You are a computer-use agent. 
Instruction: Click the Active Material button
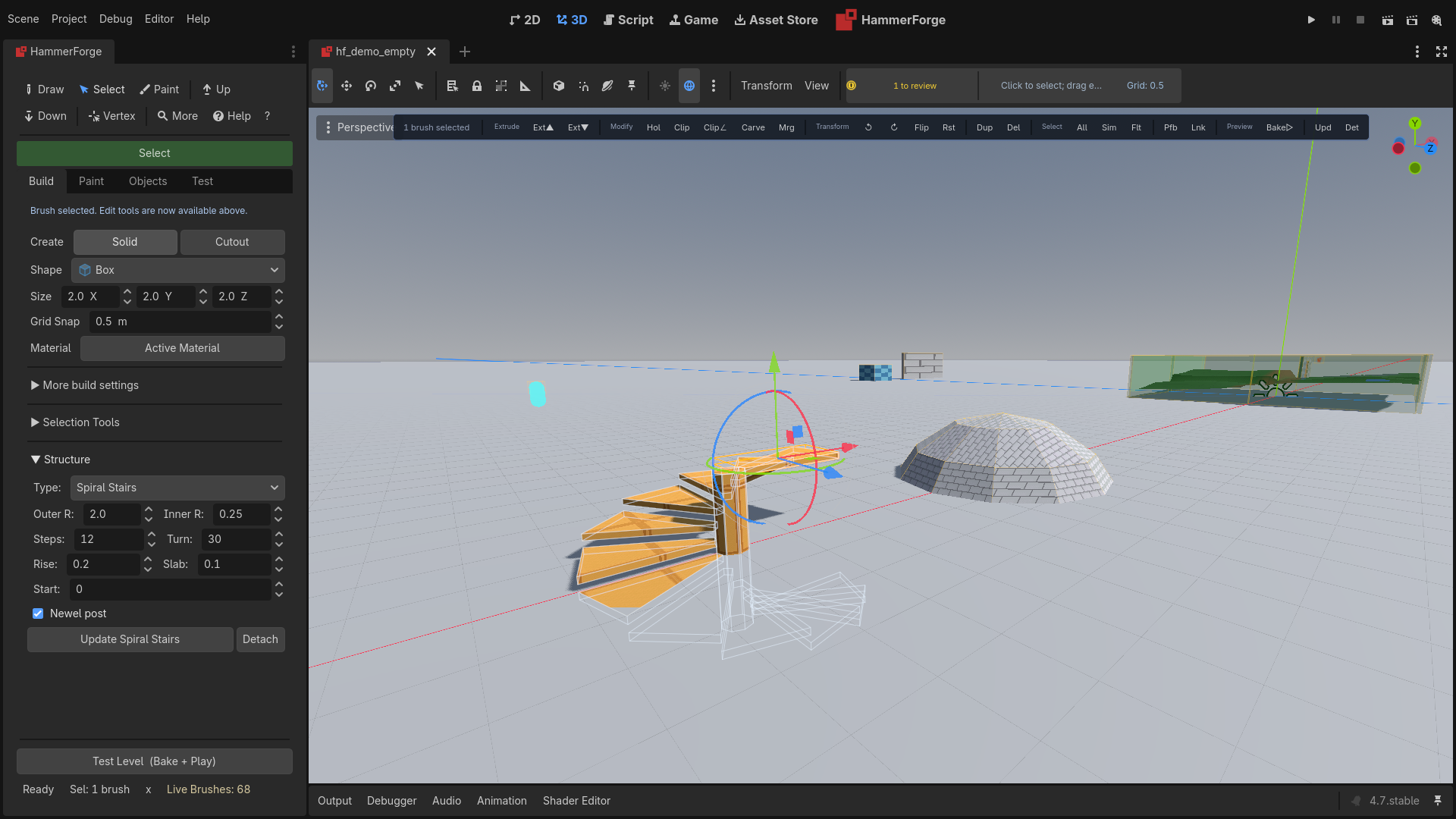183,348
